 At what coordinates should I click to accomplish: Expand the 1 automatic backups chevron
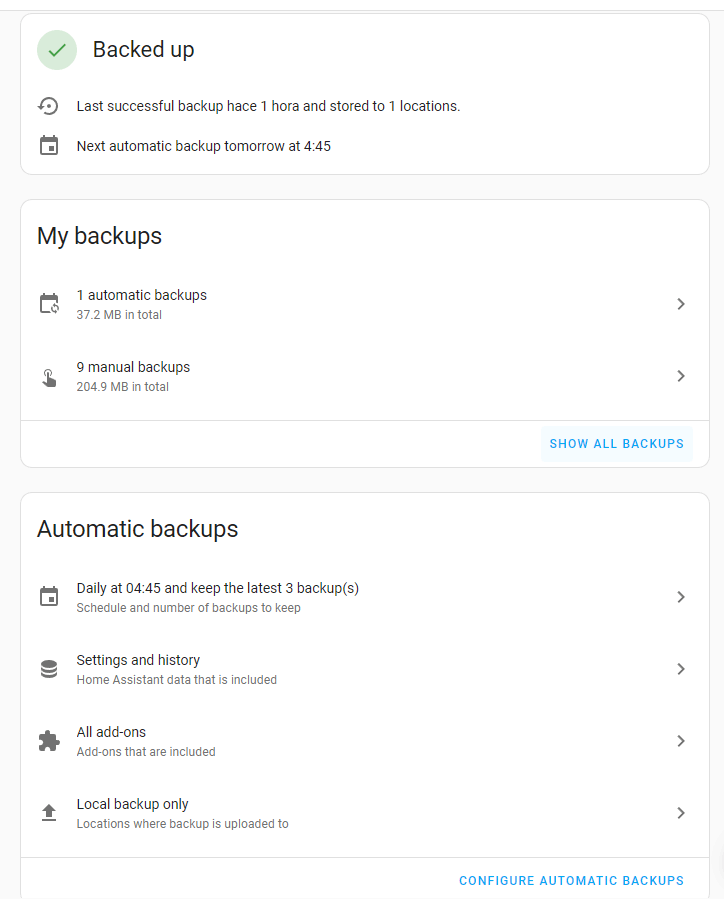680,304
